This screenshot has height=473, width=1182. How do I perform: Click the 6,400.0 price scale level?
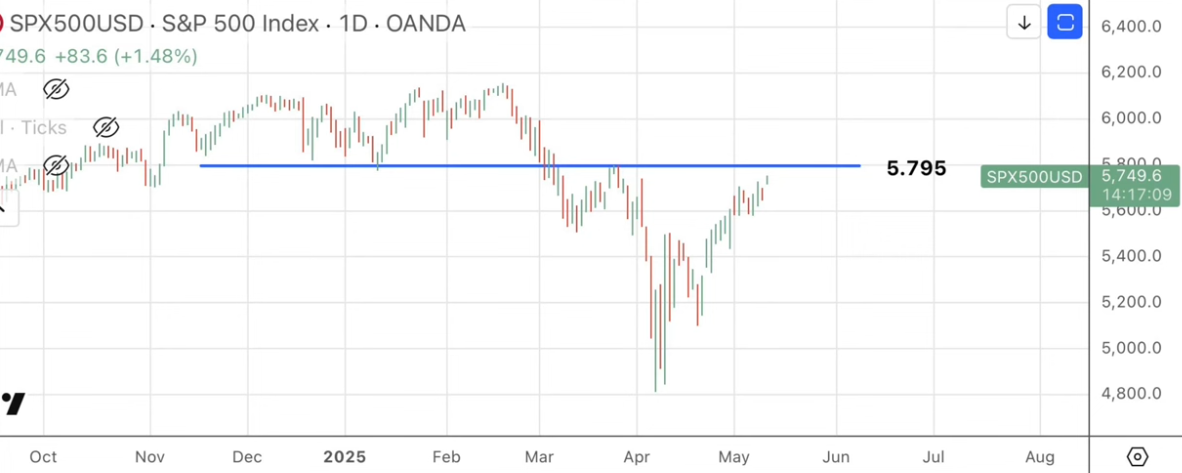[1132, 27]
